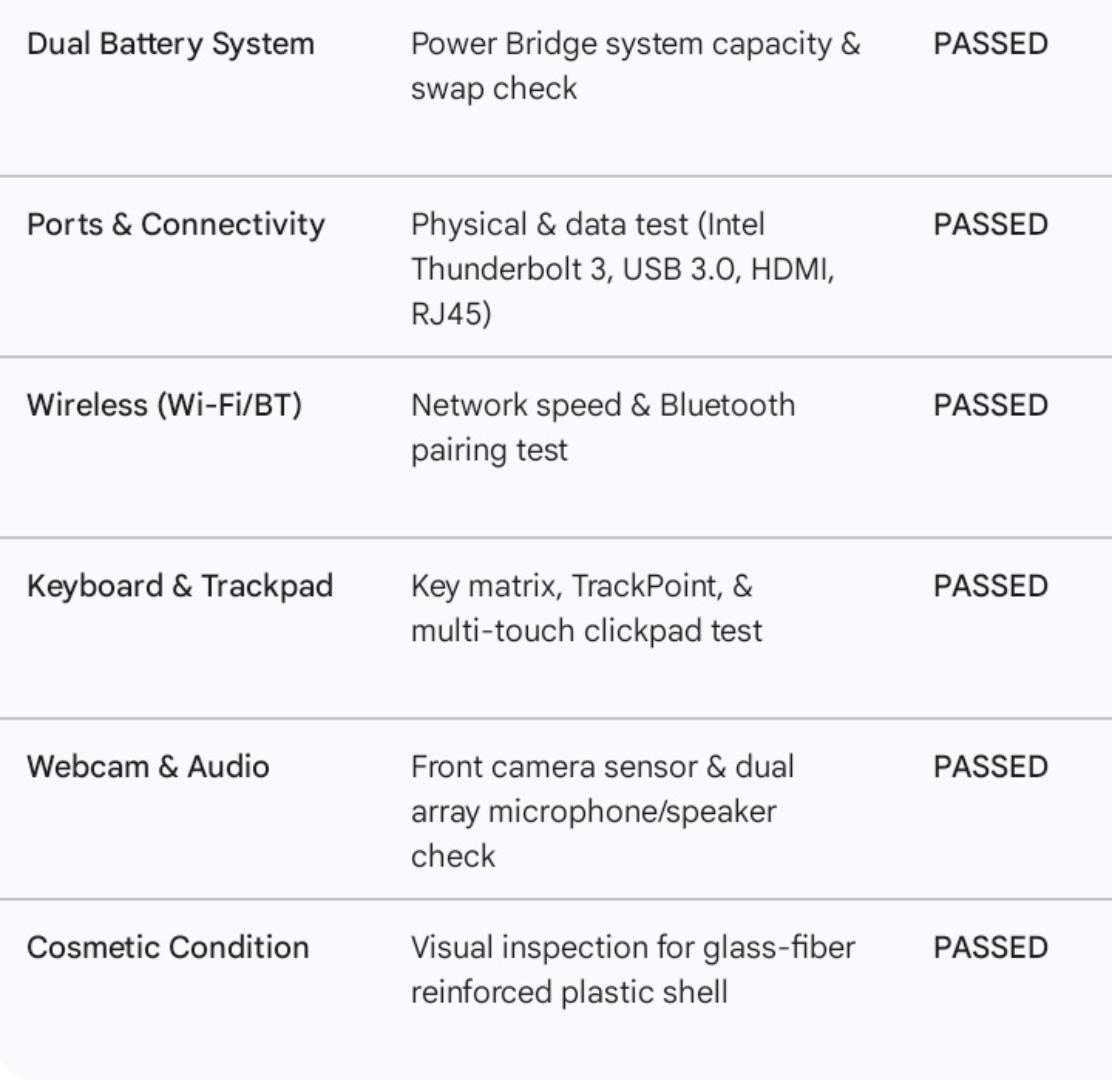This screenshot has width=1112, height=1080.
Task: Click the Network speed & Bluetooth pairing text
Action: pos(603,428)
